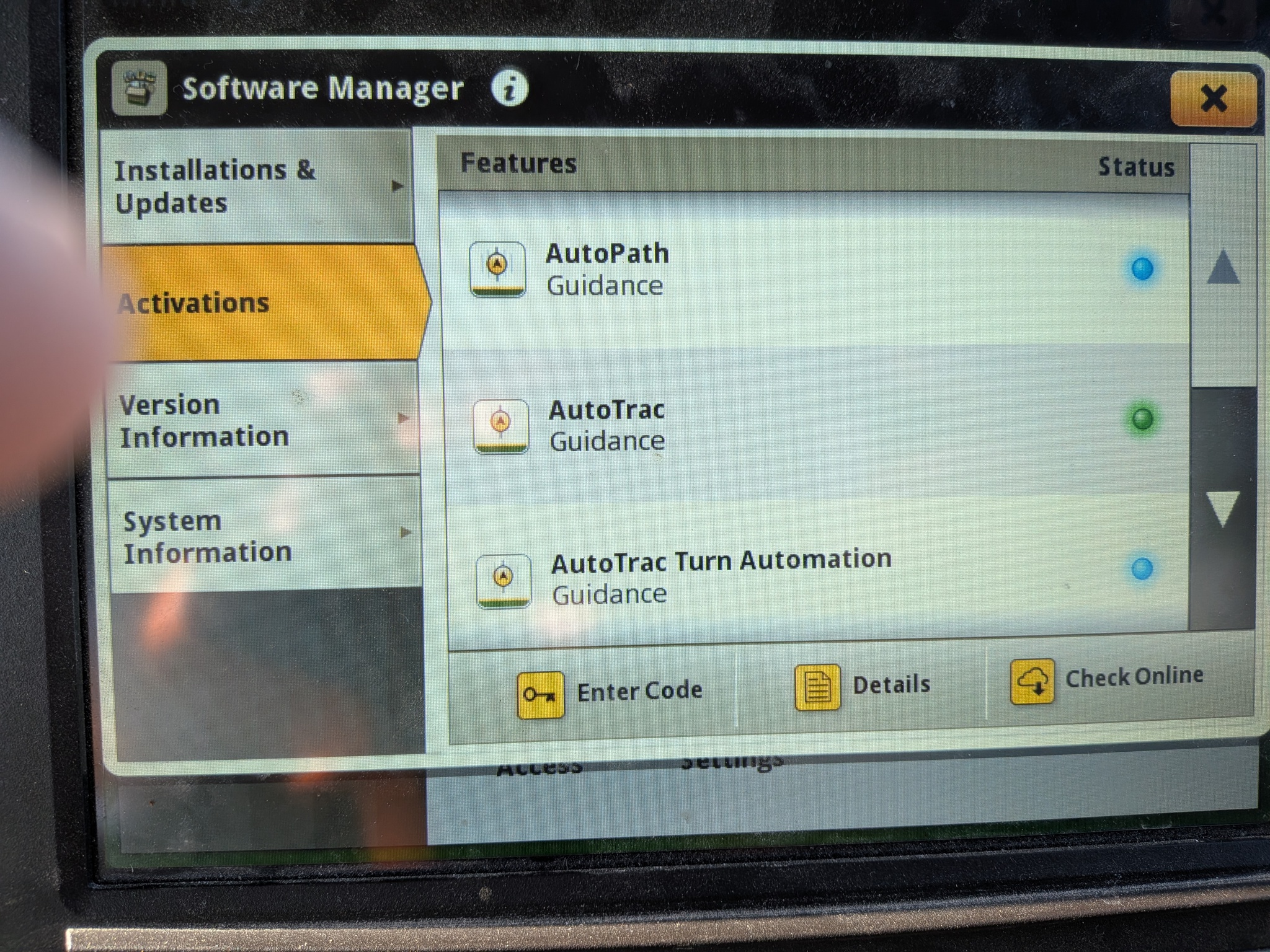Click the Check Online cloud icon
Screen dimensions: 1270x952
tap(1032, 681)
